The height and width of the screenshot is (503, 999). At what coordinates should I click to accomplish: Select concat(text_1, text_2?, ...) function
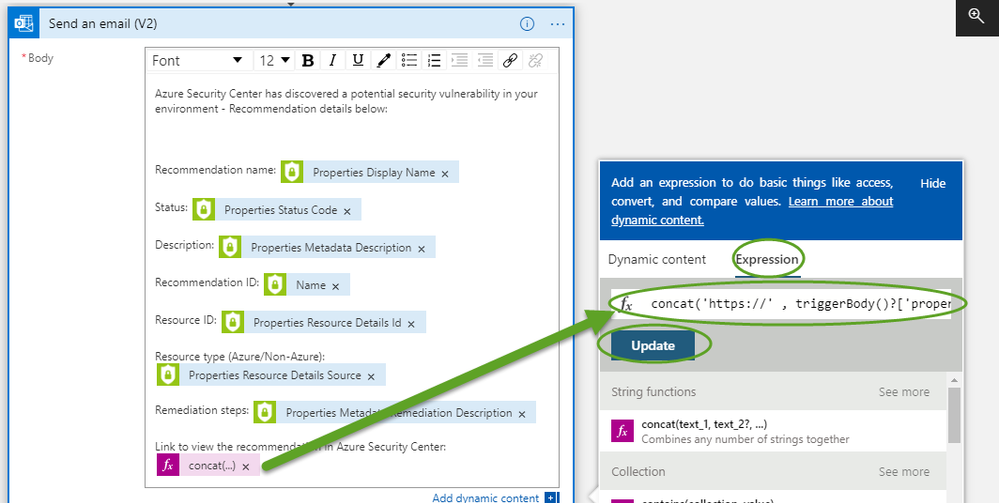point(773,432)
